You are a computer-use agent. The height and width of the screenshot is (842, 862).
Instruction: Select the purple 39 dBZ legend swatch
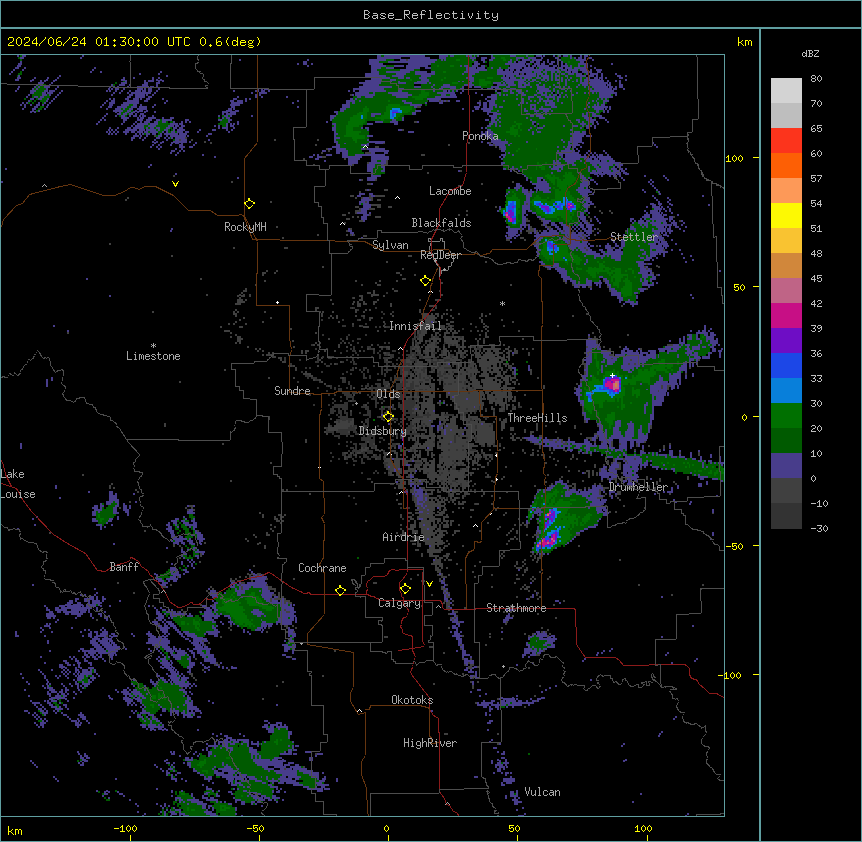786,340
